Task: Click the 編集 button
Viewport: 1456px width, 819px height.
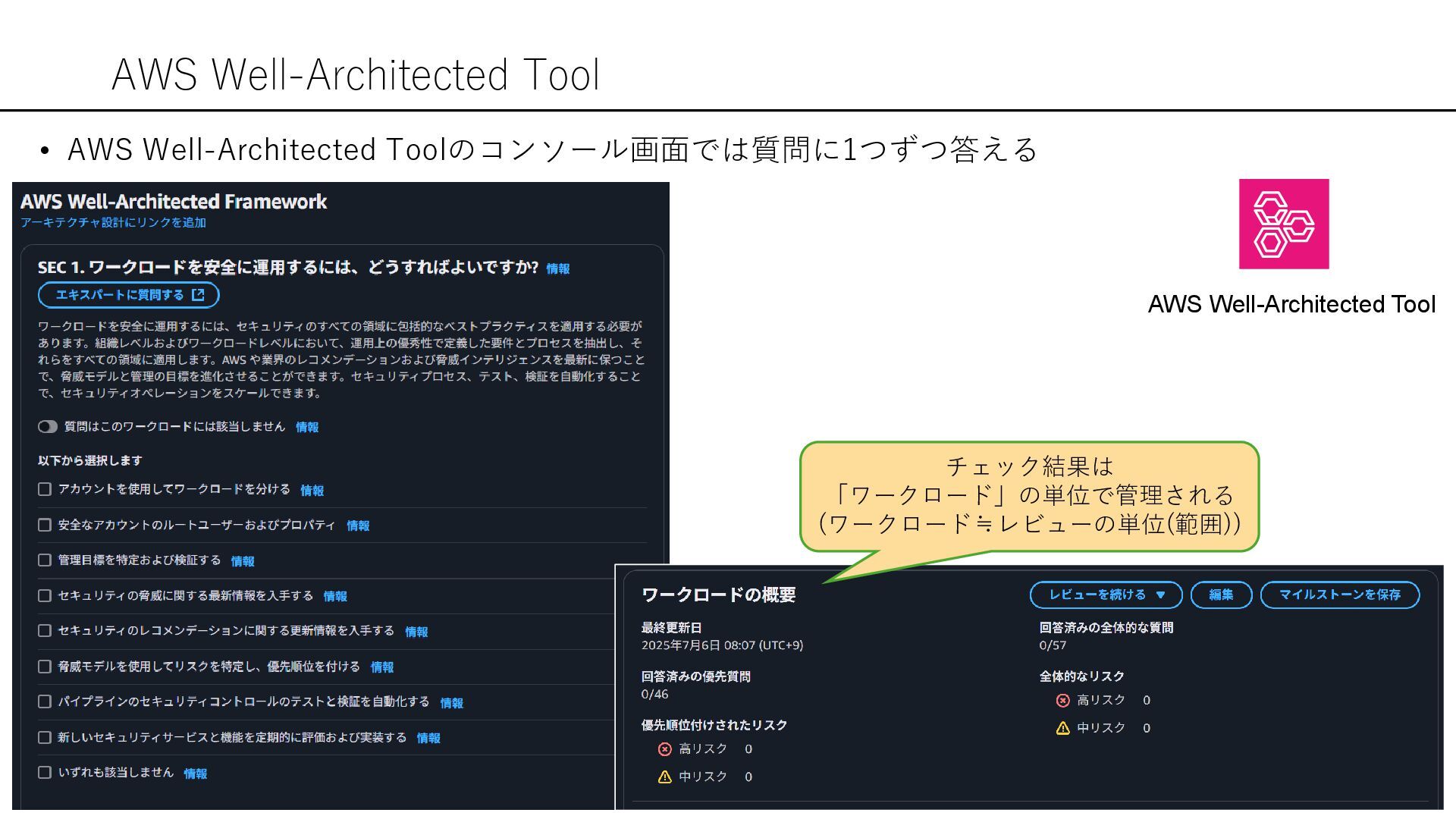Action: (1221, 595)
